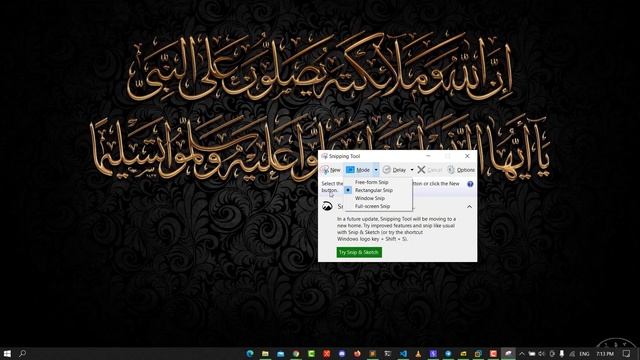Open Firefox from taskbar
This screenshot has width=640, height=360.
pos(357,353)
